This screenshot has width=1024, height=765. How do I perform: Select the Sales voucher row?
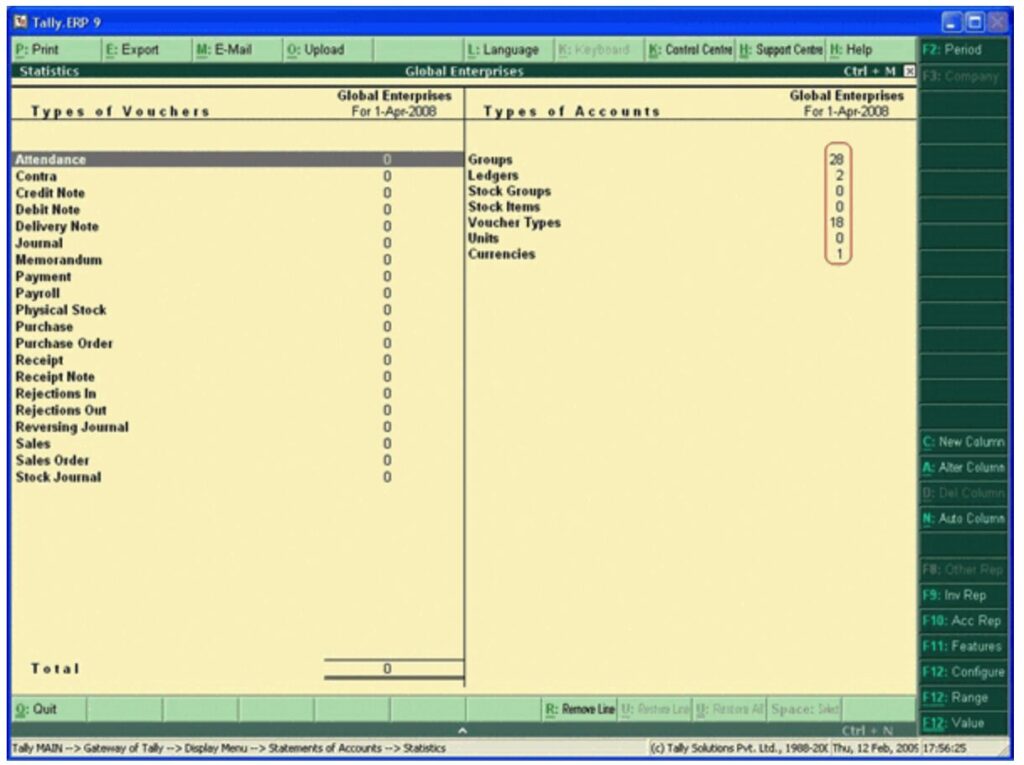tap(238, 444)
